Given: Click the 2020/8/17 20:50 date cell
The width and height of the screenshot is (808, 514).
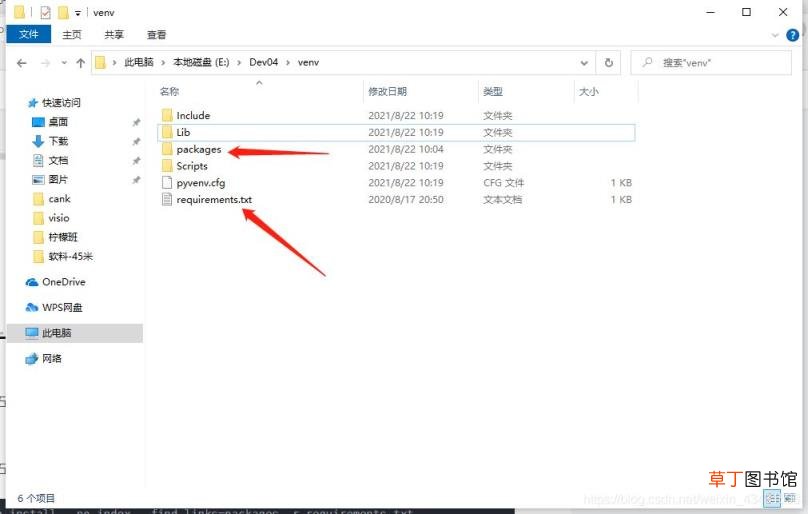Looking at the screenshot, I should pos(406,200).
